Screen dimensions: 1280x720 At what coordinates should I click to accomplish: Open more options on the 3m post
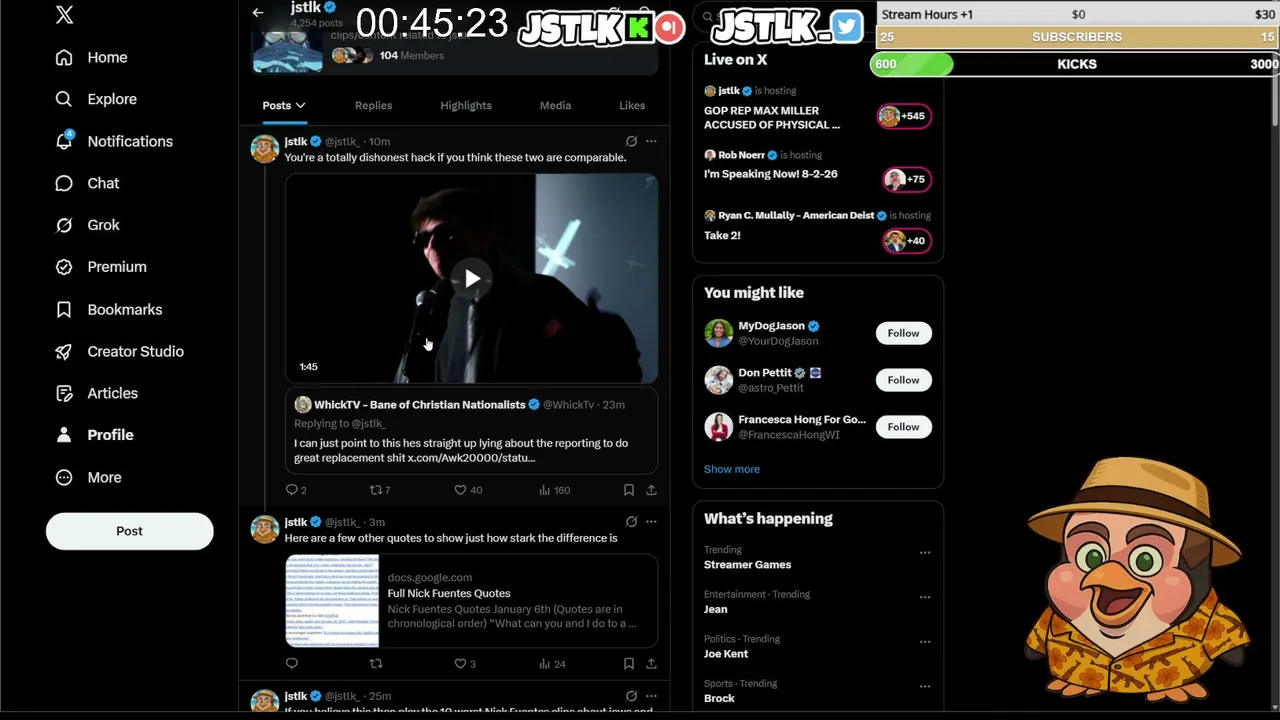pyautogui.click(x=651, y=522)
